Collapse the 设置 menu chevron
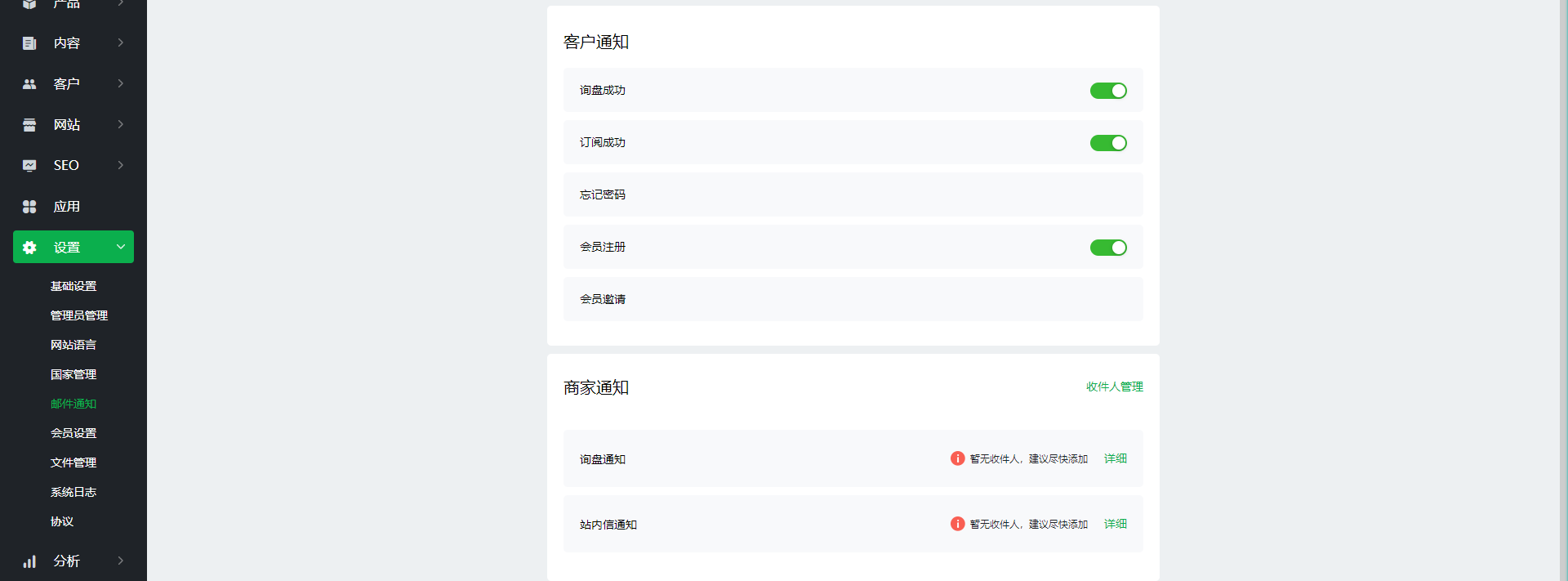This screenshot has height=581, width=1568. point(121,247)
